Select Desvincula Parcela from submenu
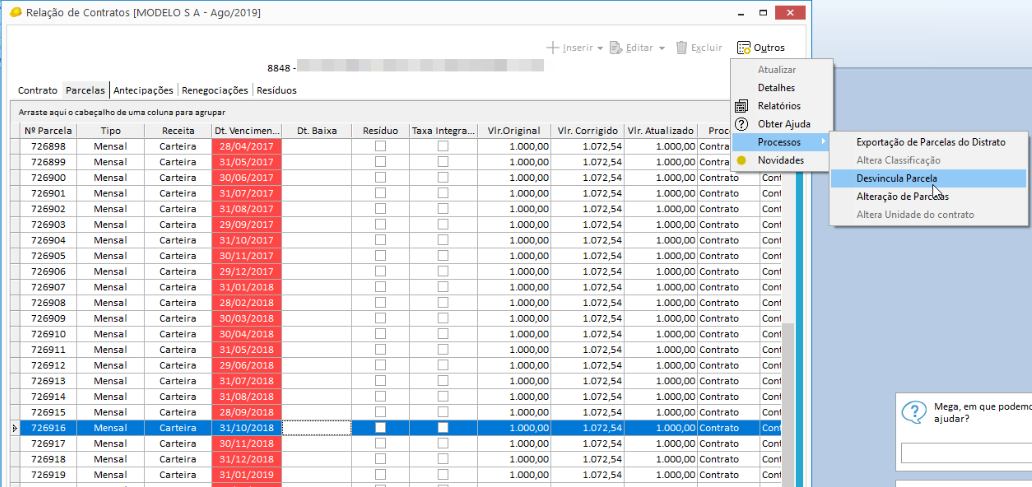 point(896,178)
